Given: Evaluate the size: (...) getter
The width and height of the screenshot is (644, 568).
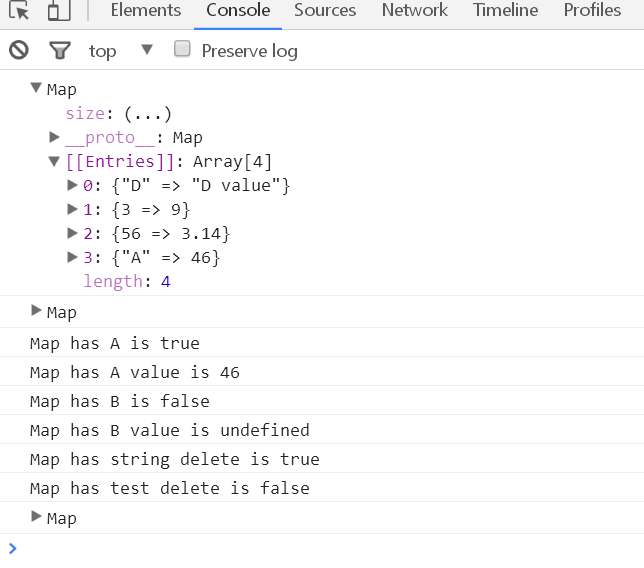Looking at the screenshot, I should (148, 114).
